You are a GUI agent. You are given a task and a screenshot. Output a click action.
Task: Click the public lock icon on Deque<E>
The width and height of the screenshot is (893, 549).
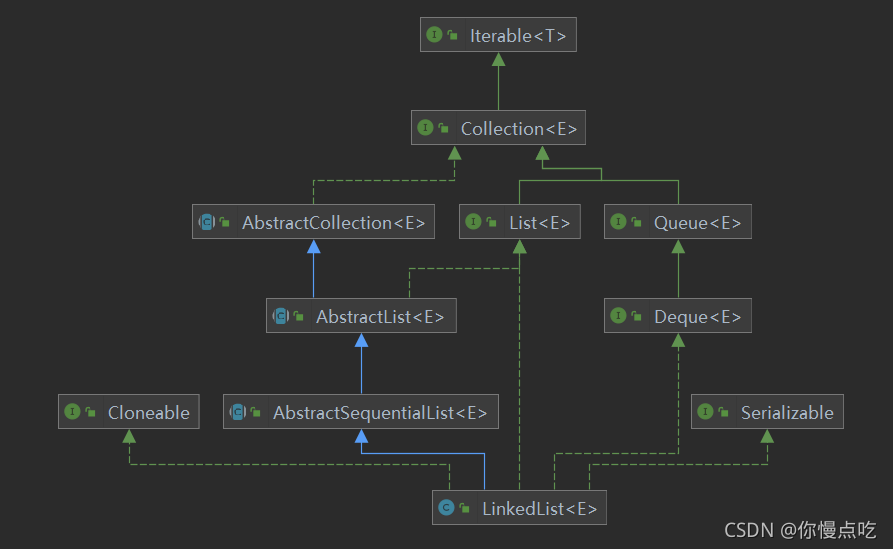click(x=637, y=316)
